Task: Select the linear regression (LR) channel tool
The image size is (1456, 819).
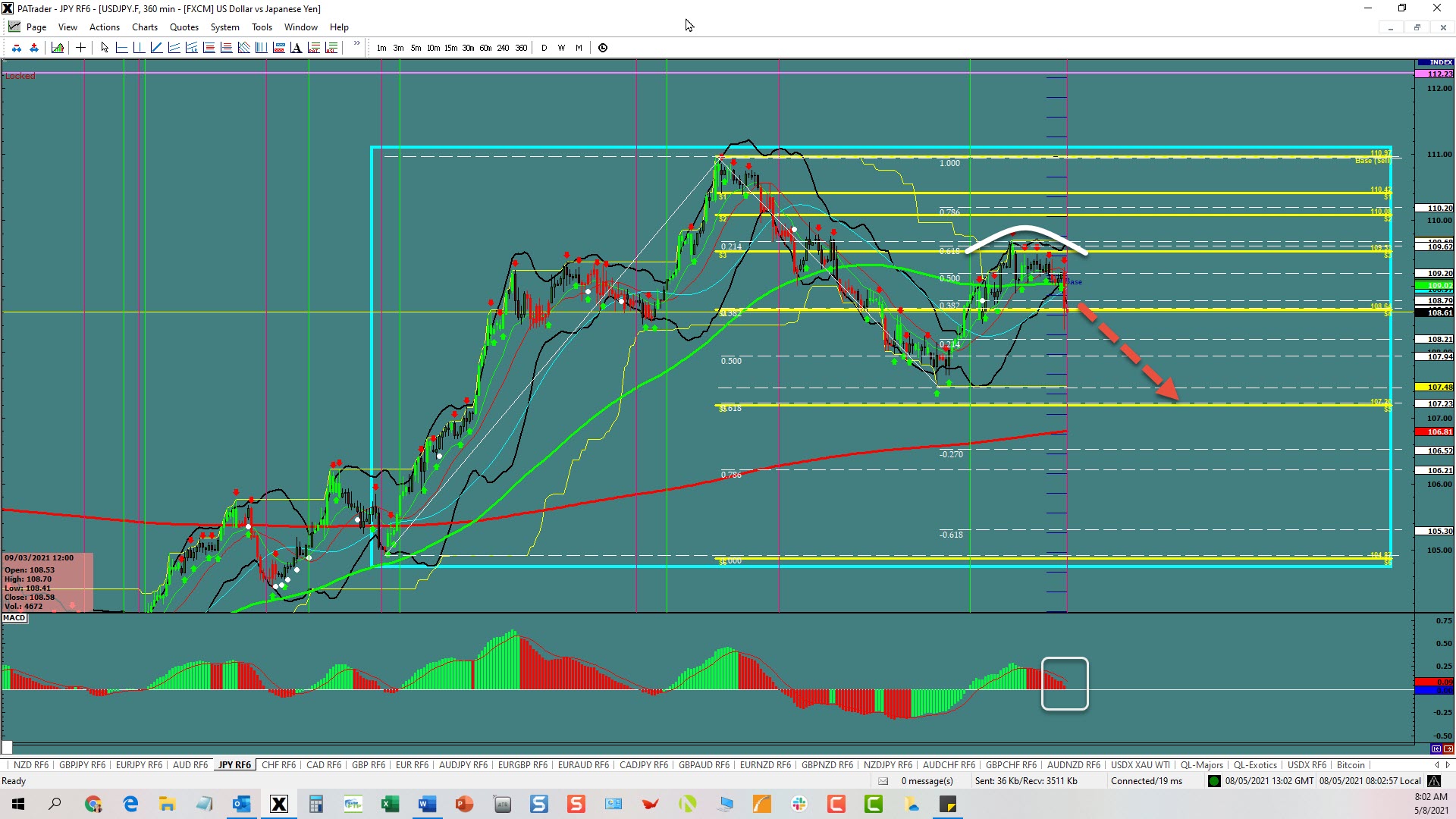Action: pos(191,48)
